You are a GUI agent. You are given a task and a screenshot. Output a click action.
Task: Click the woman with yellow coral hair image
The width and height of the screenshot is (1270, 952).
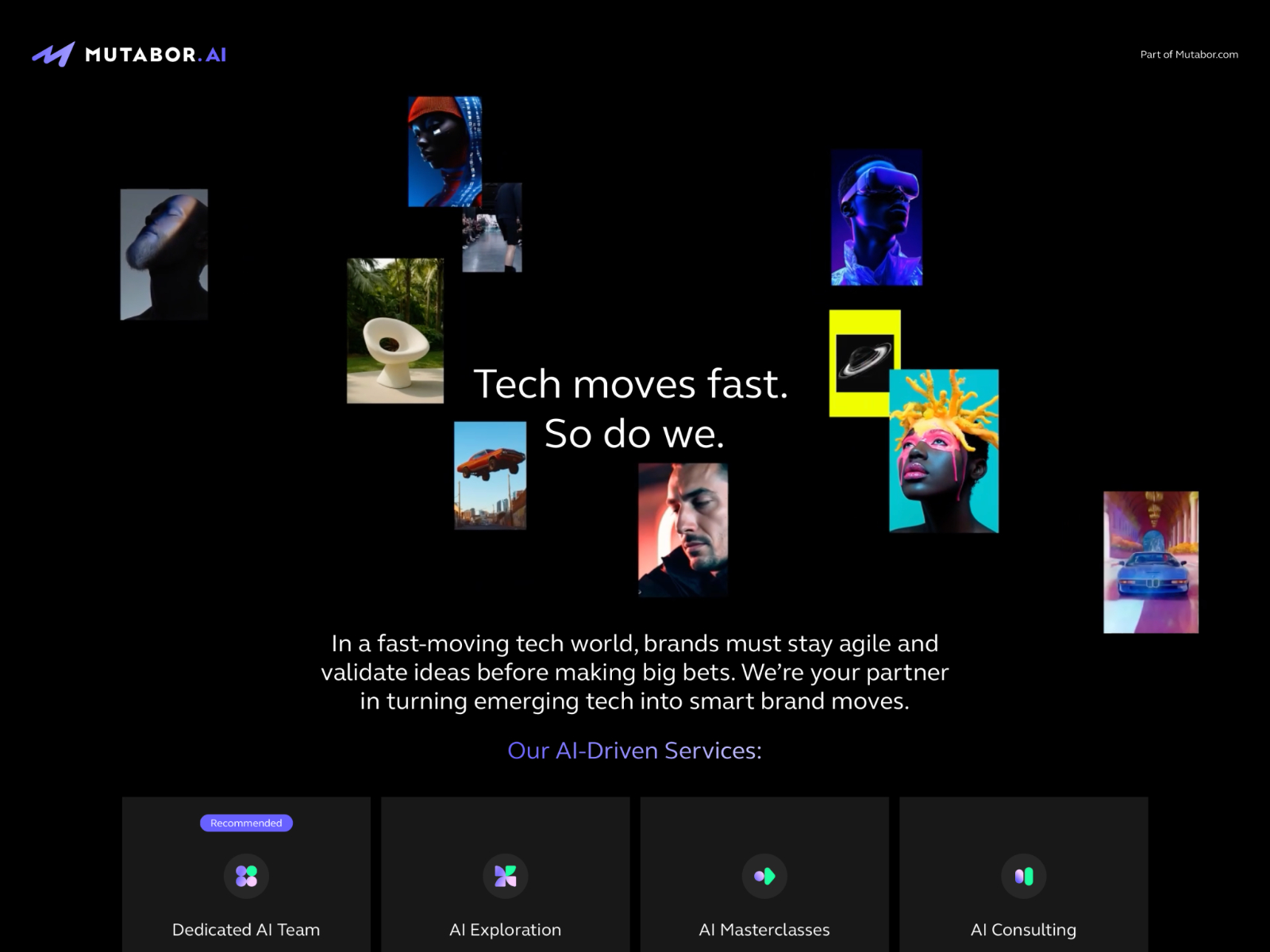[x=944, y=451]
